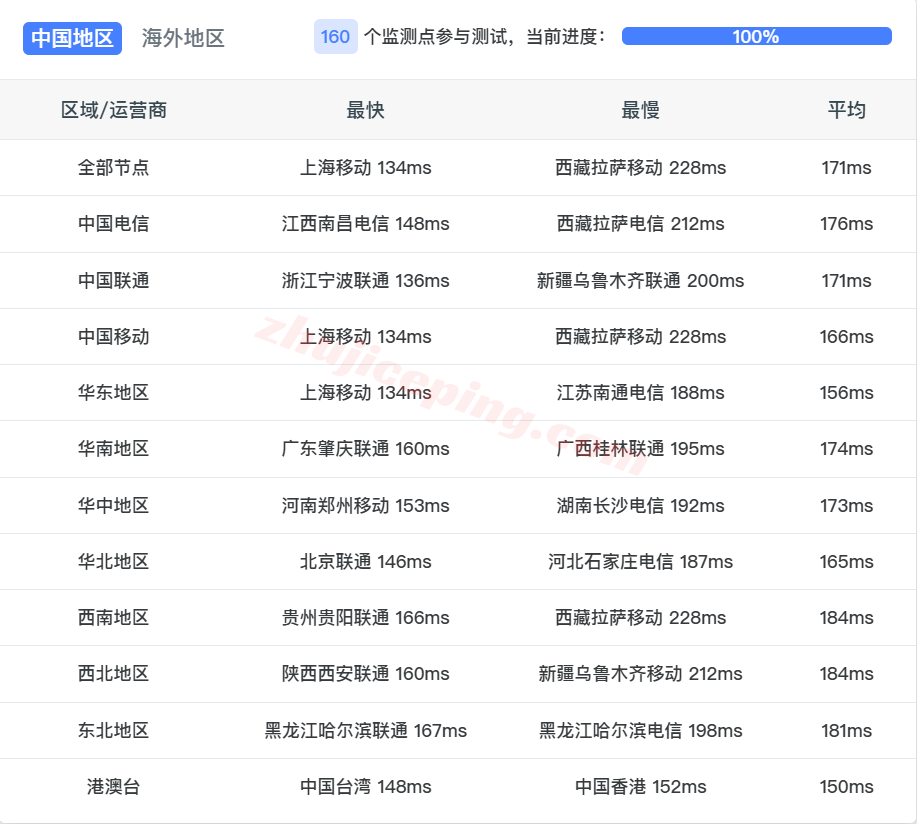Click 上海移动 134ms fastest result
Screen dimensions: 917x824
[366, 168]
